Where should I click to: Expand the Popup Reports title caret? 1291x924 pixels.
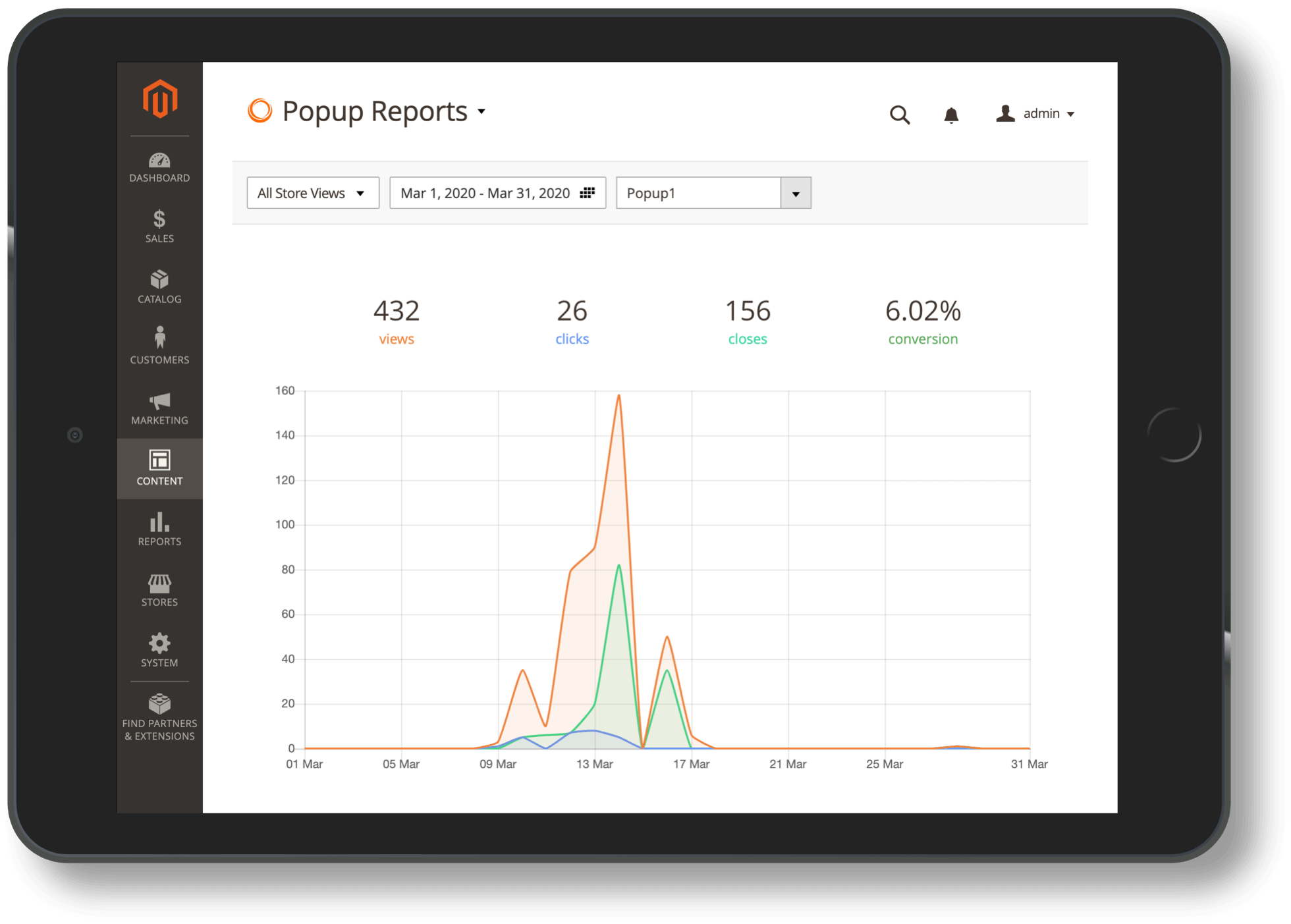tap(481, 112)
